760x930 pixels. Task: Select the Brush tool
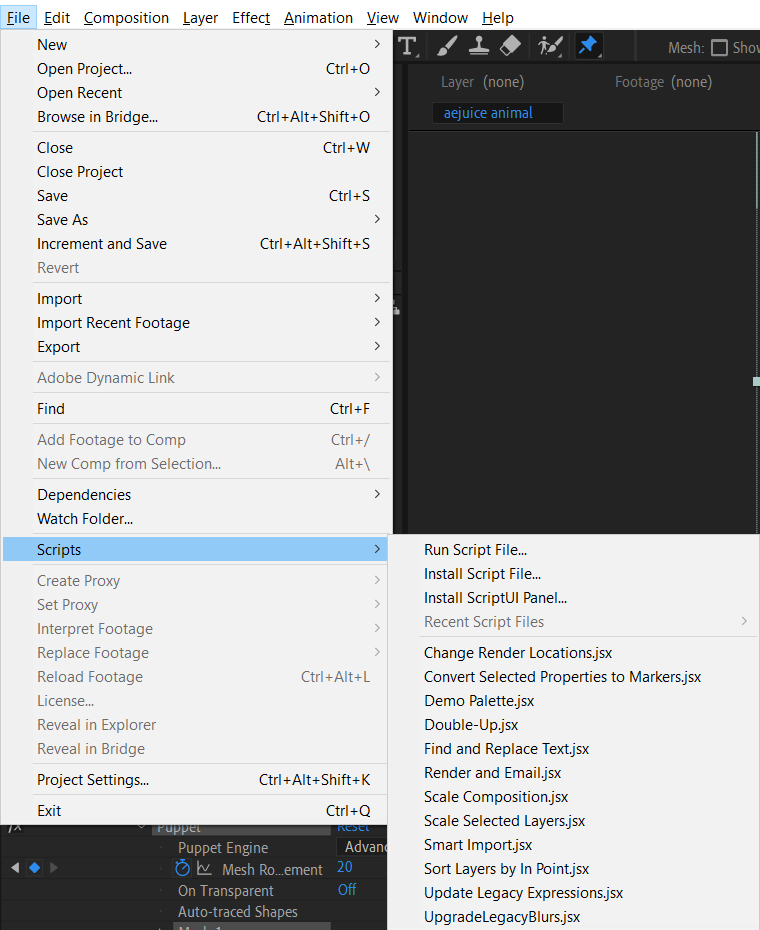pos(447,46)
